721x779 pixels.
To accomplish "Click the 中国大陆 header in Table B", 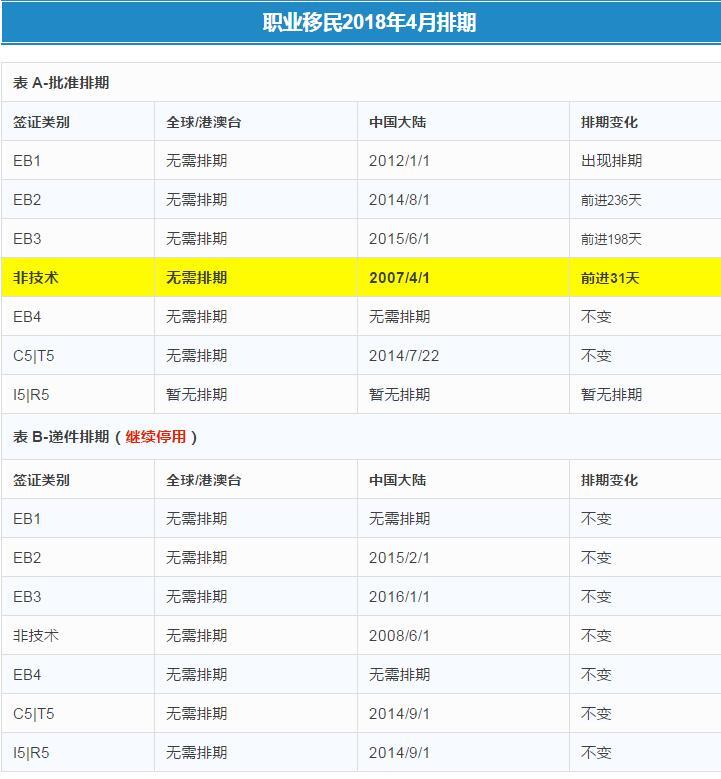I will pyautogui.click(x=398, y=480).
